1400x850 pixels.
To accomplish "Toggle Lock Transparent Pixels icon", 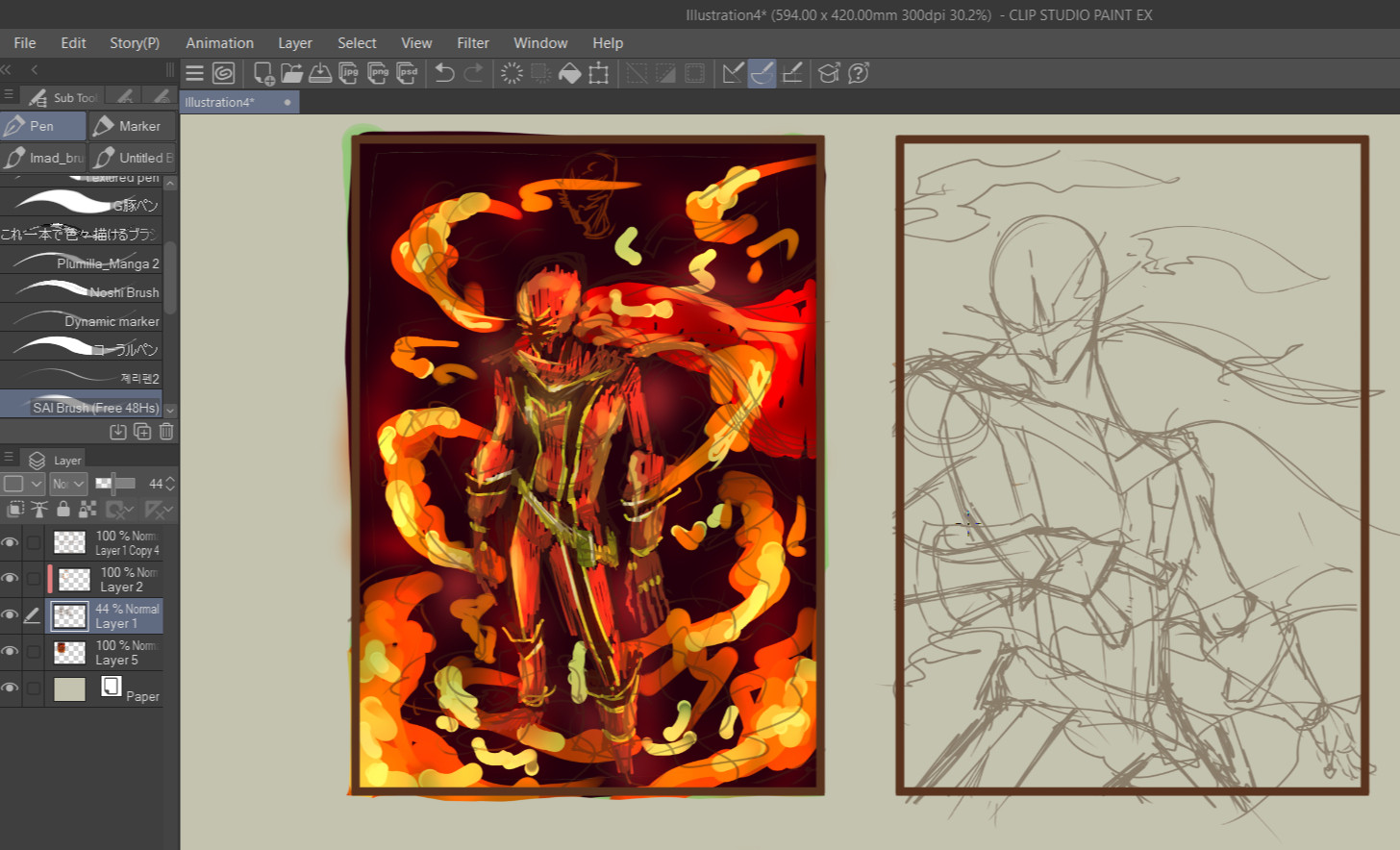I will pyautogui.click(x=87, y=509).
